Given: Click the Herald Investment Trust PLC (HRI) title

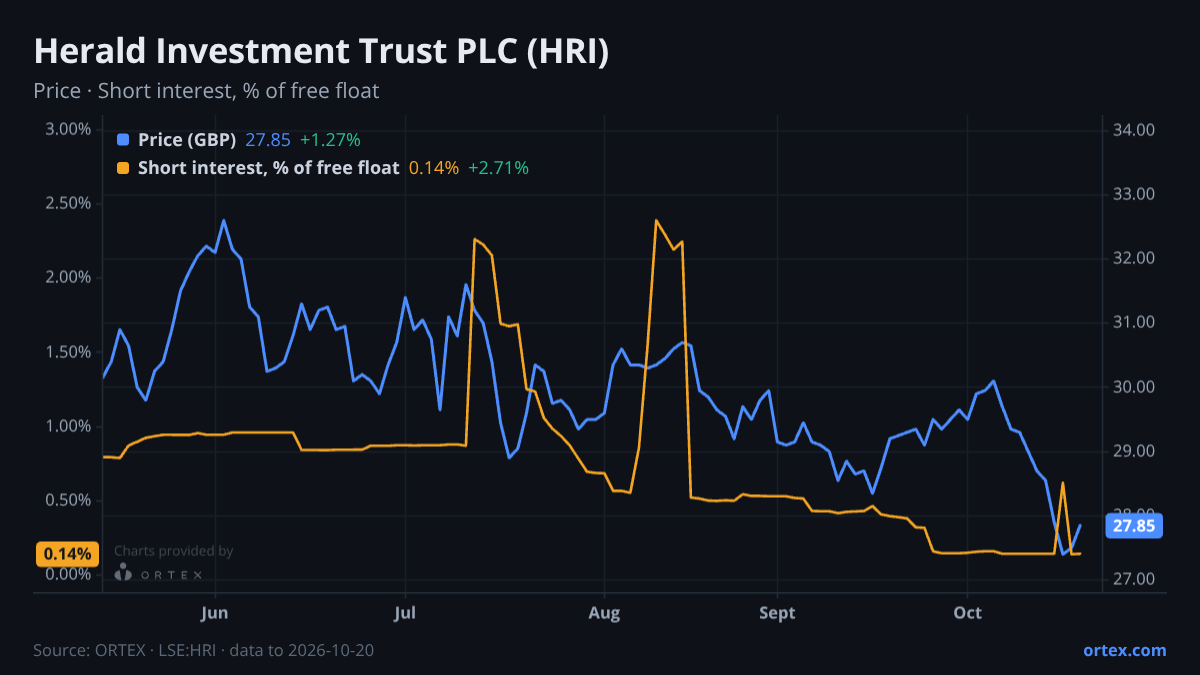Looking at the screenshot, I should pos(321,52).
